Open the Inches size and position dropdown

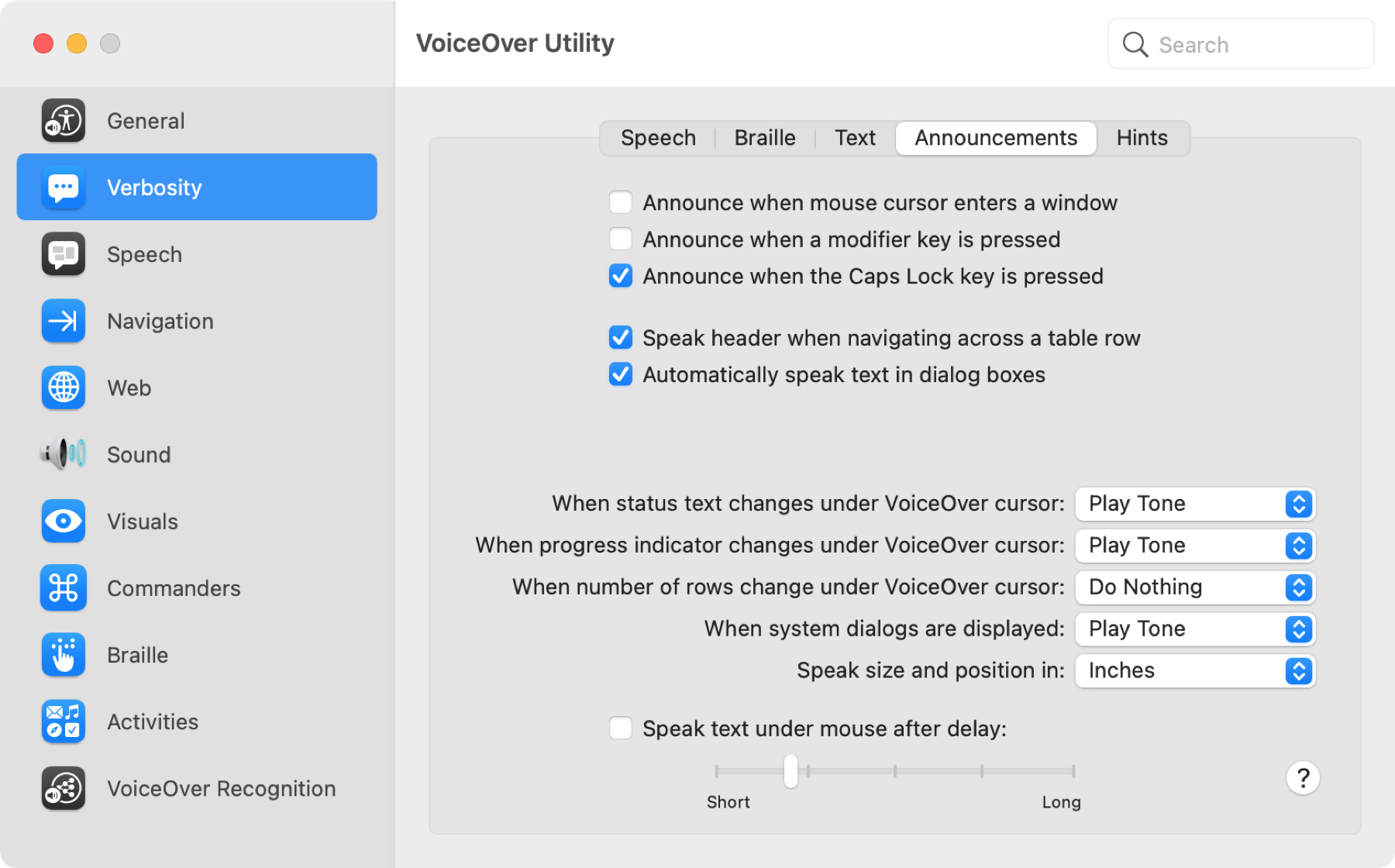click(1195, 670)
